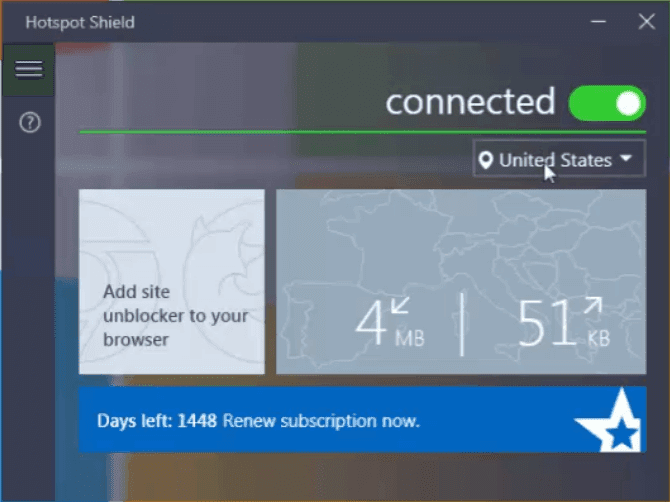This screenshot has height=502, width=670.
Task: Click the 4 MB downloaded data value
Action: click(x=390, y=323)
